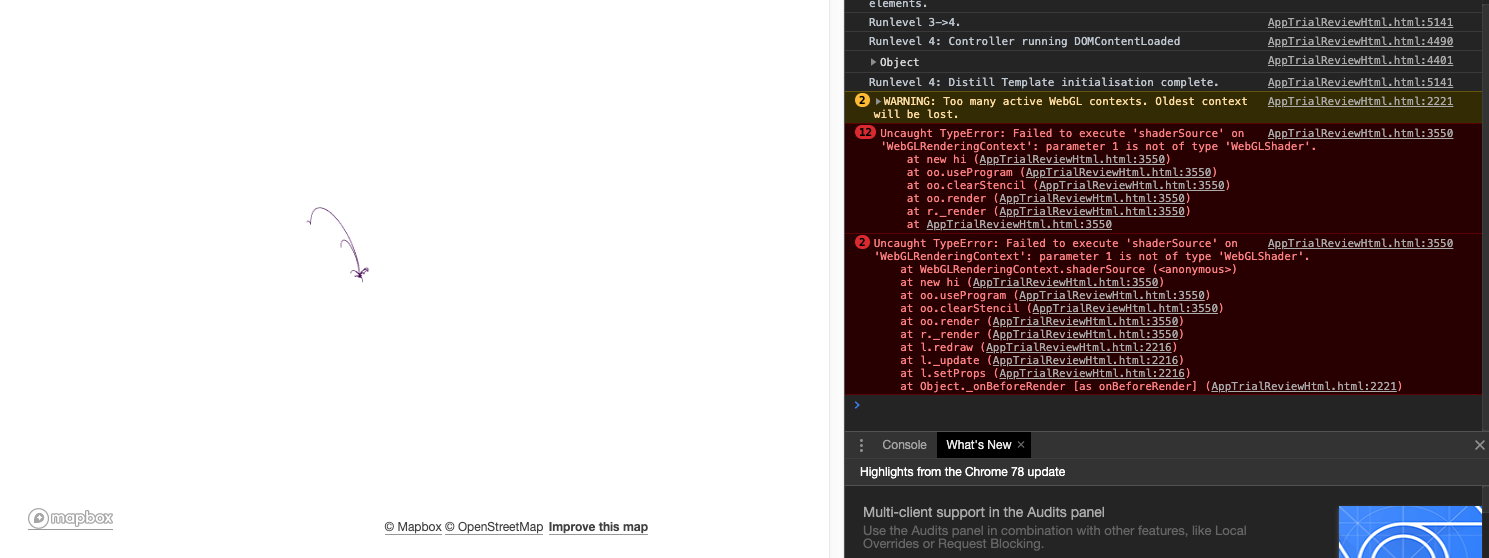The image size is (1489, 558).
Task: Open the AppTrialReviewHtml.html:4490 source link
Action: 1360,42
